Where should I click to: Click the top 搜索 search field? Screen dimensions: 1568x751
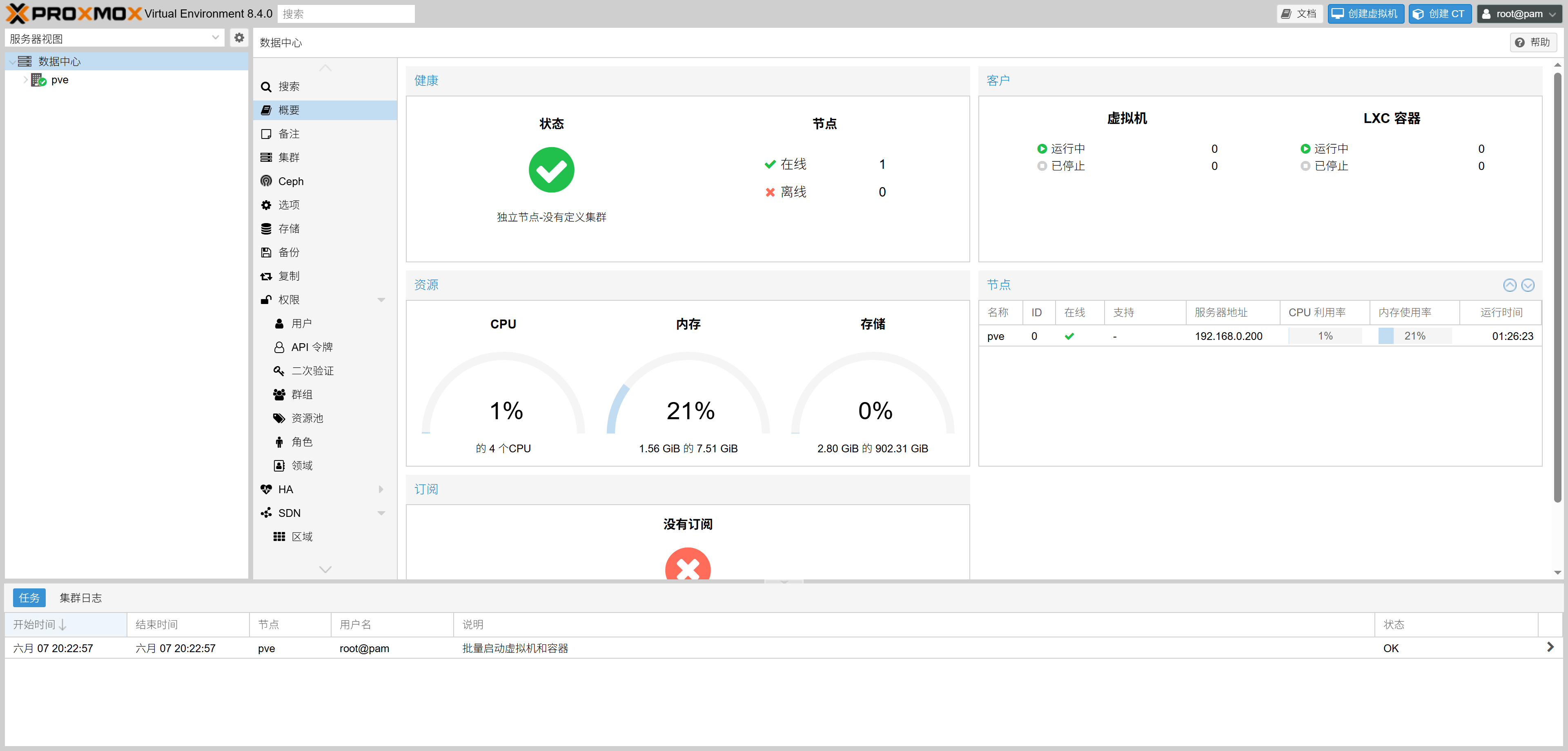pos(346,13)
